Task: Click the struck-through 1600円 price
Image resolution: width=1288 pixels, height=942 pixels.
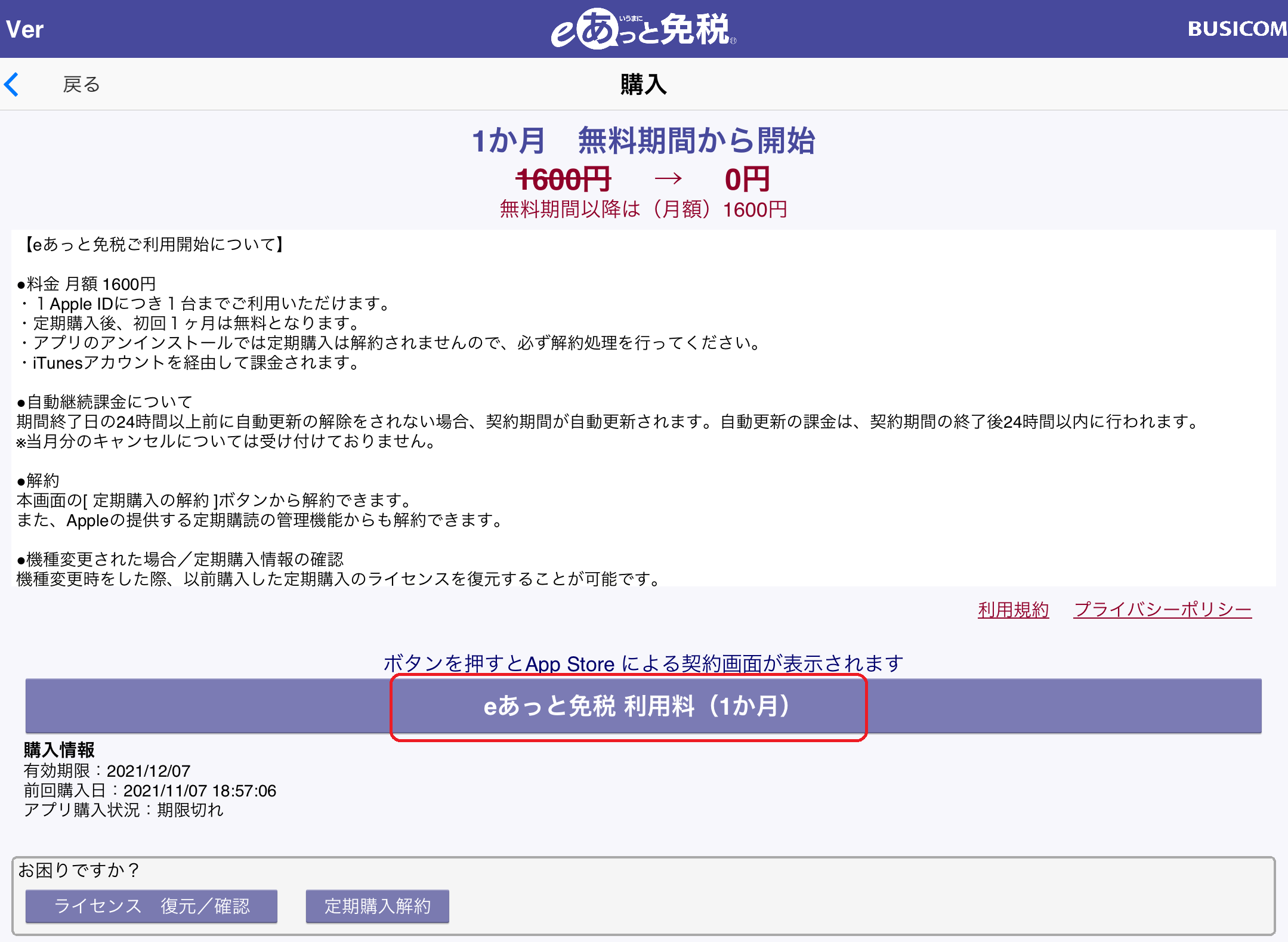Action: (x=563, y=179)
